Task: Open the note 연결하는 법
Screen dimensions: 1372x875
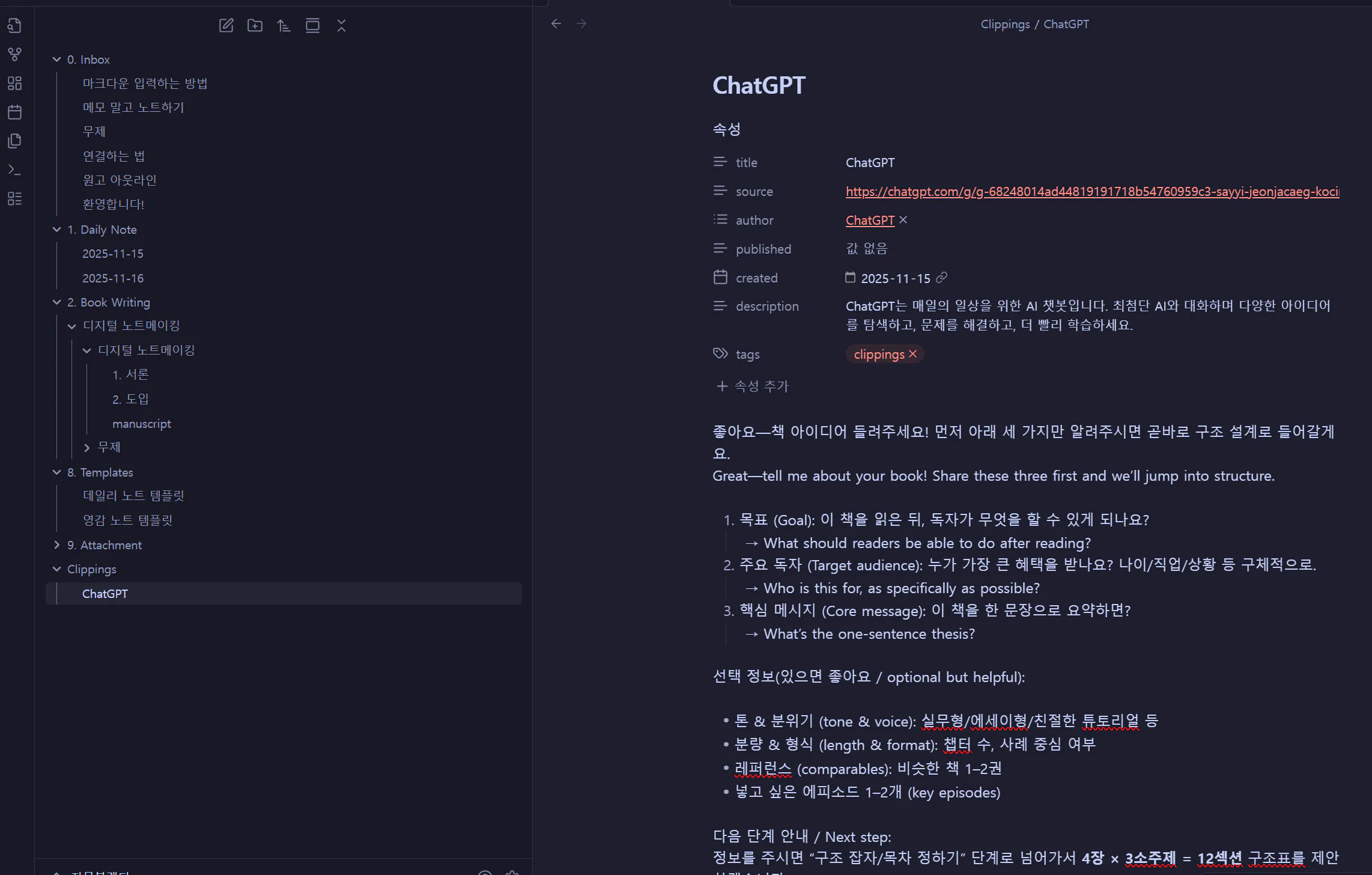Action: 114,156
